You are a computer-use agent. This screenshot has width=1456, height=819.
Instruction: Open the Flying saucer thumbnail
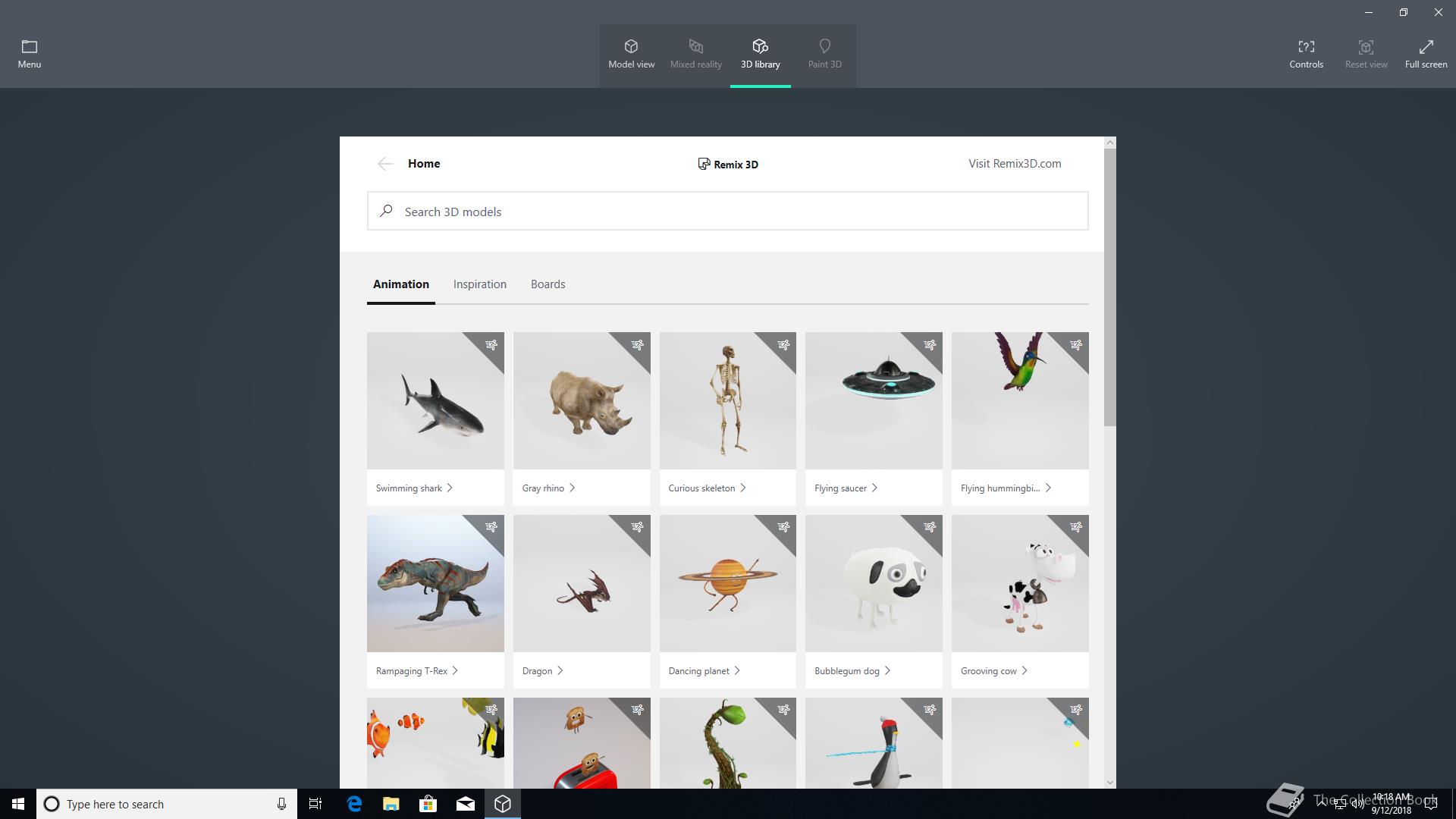tap(874, 400)
